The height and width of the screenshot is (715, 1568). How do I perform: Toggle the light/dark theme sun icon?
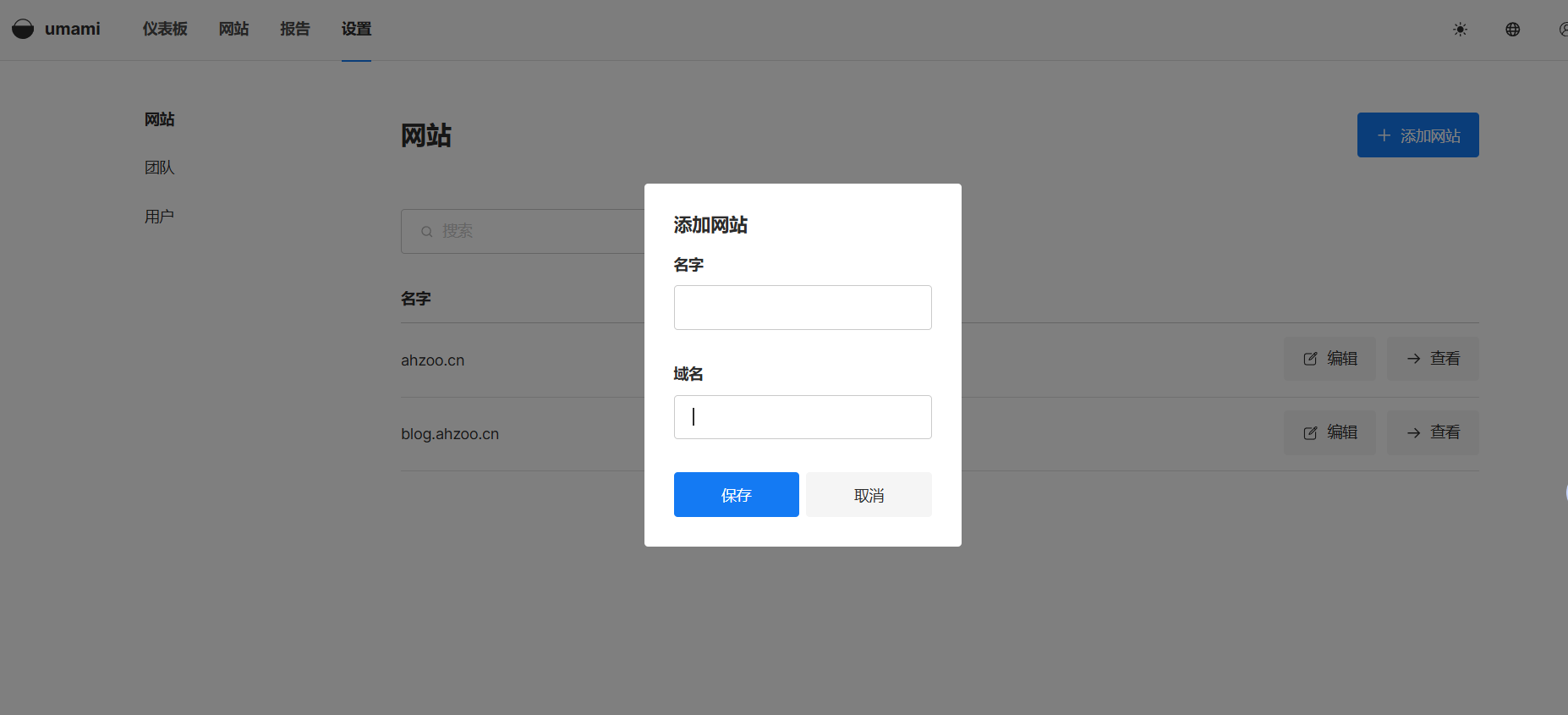click(1460, 30)
